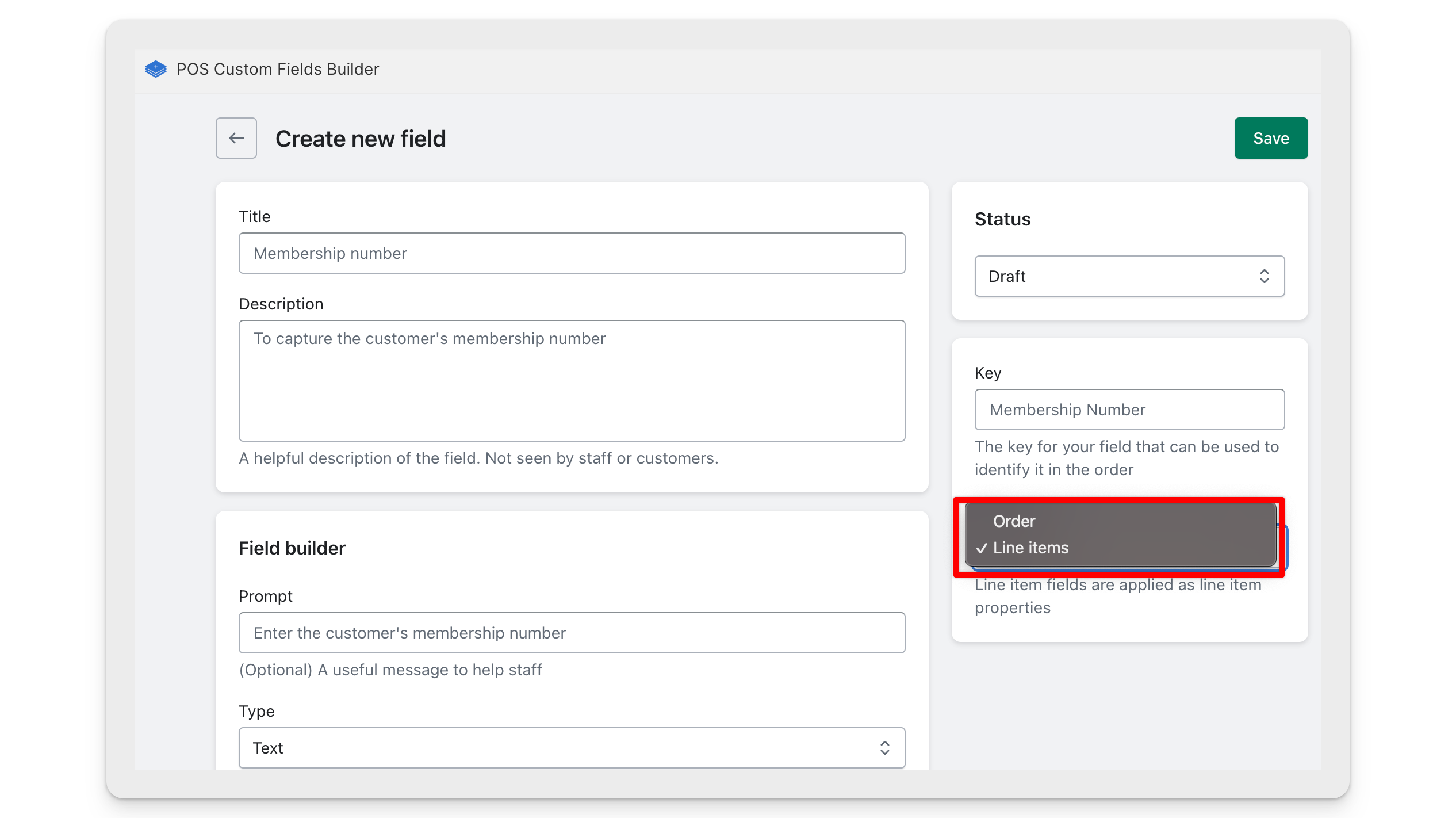
Task: Click the Type dropdown chevron icon
Action: coord(885,748)
